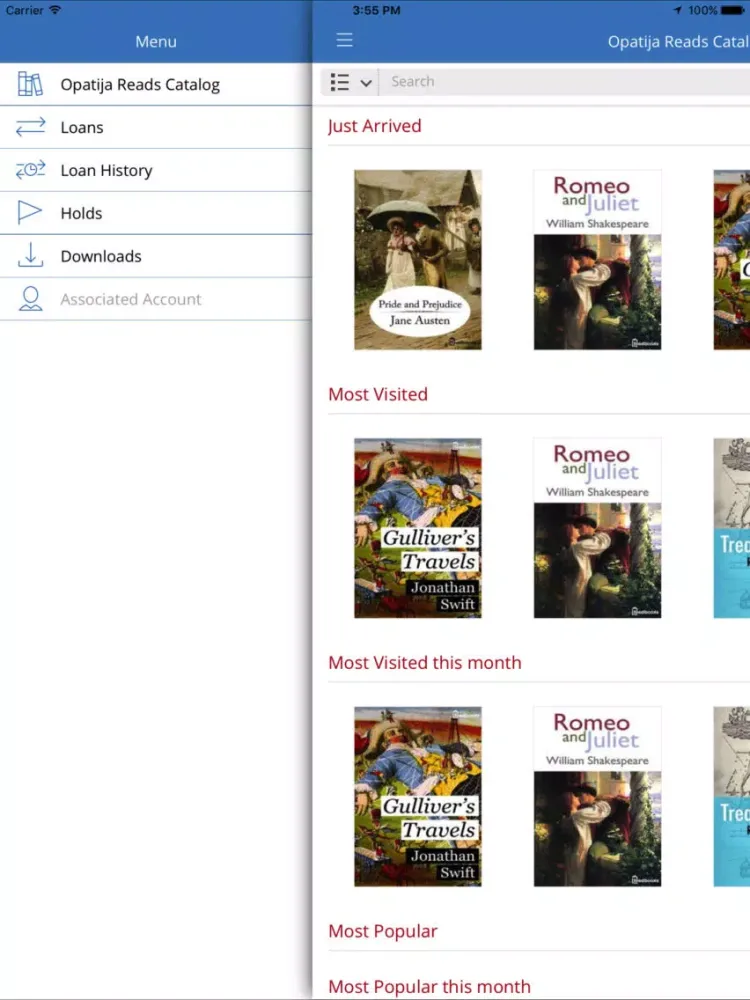This screenshot has height=1000, width=750.
Task: Click the Holds flag icon
Action: [x=29, y=212]
